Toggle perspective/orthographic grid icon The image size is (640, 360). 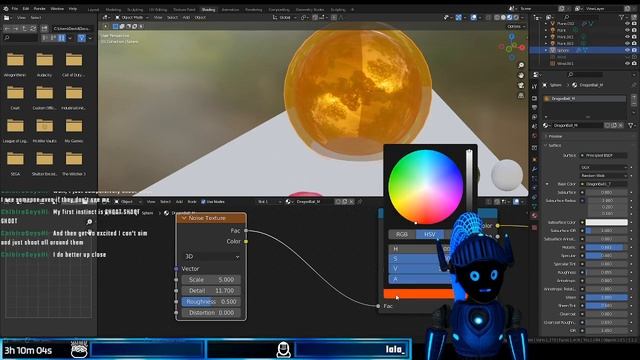point(521,96)
